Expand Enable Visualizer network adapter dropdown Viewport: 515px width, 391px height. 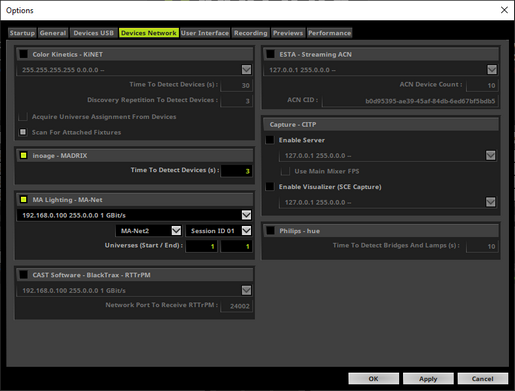[x=491, y=202]
